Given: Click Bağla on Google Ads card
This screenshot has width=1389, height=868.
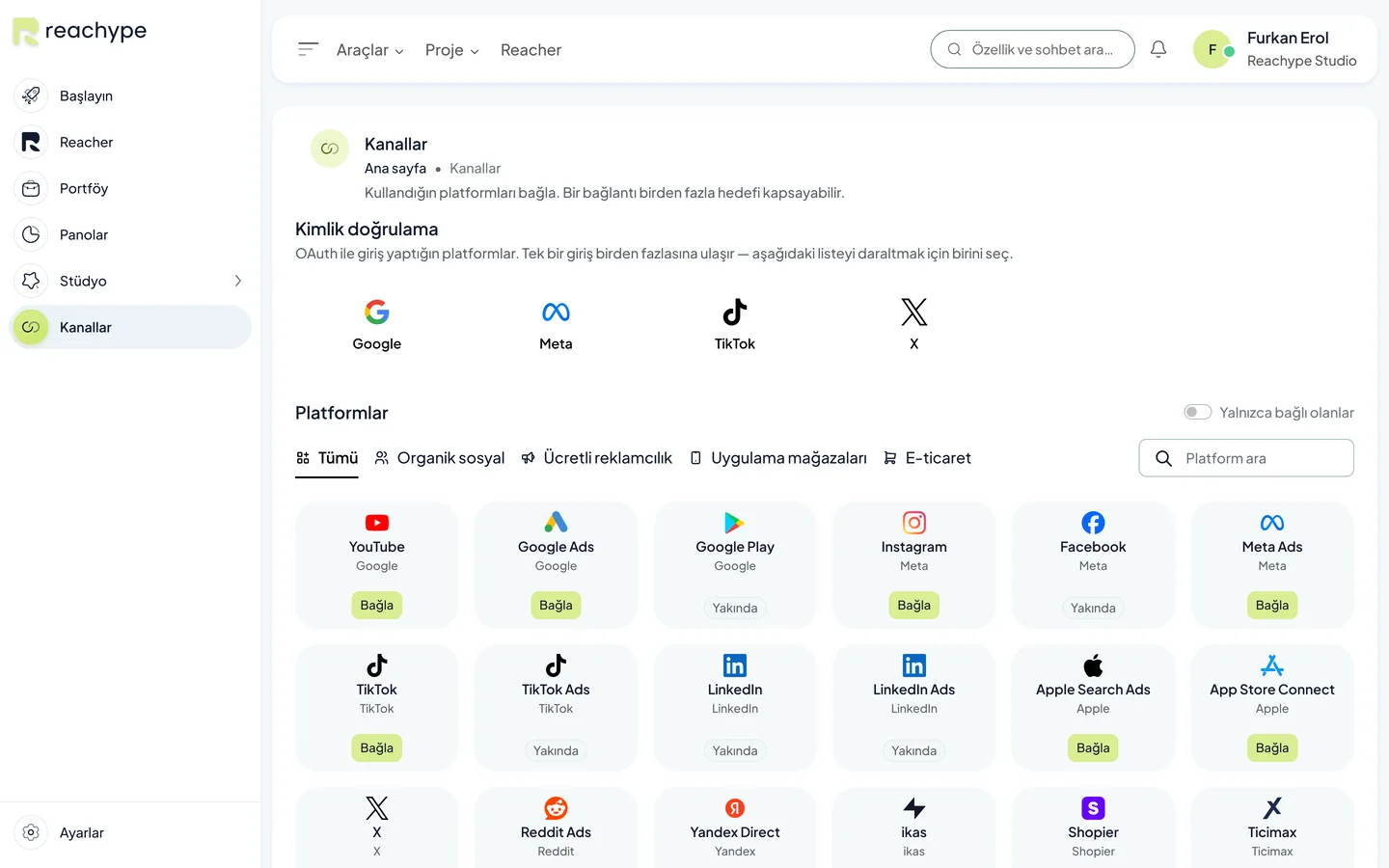Looking at the screenshot, I should tap(556, 605).
